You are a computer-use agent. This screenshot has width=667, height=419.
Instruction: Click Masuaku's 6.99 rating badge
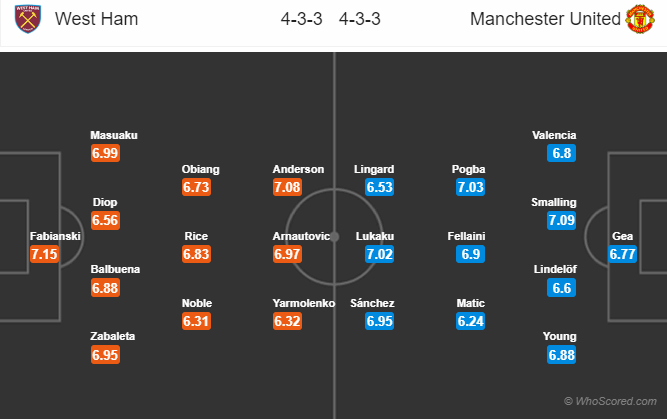pyautogui.click(x=105, y=152)
